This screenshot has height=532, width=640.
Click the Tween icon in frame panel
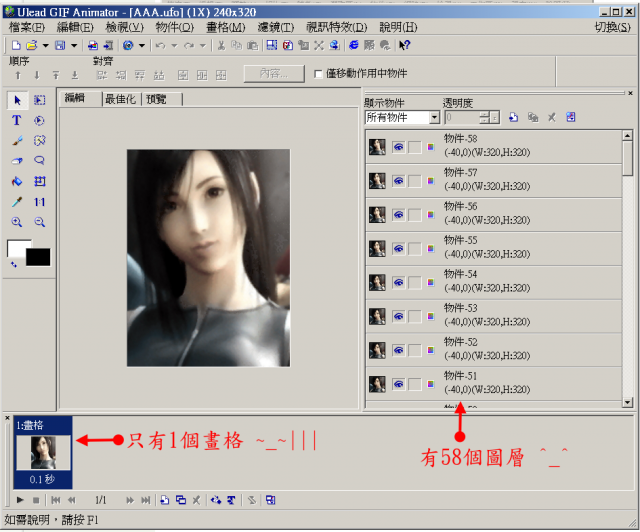point(216,500)
